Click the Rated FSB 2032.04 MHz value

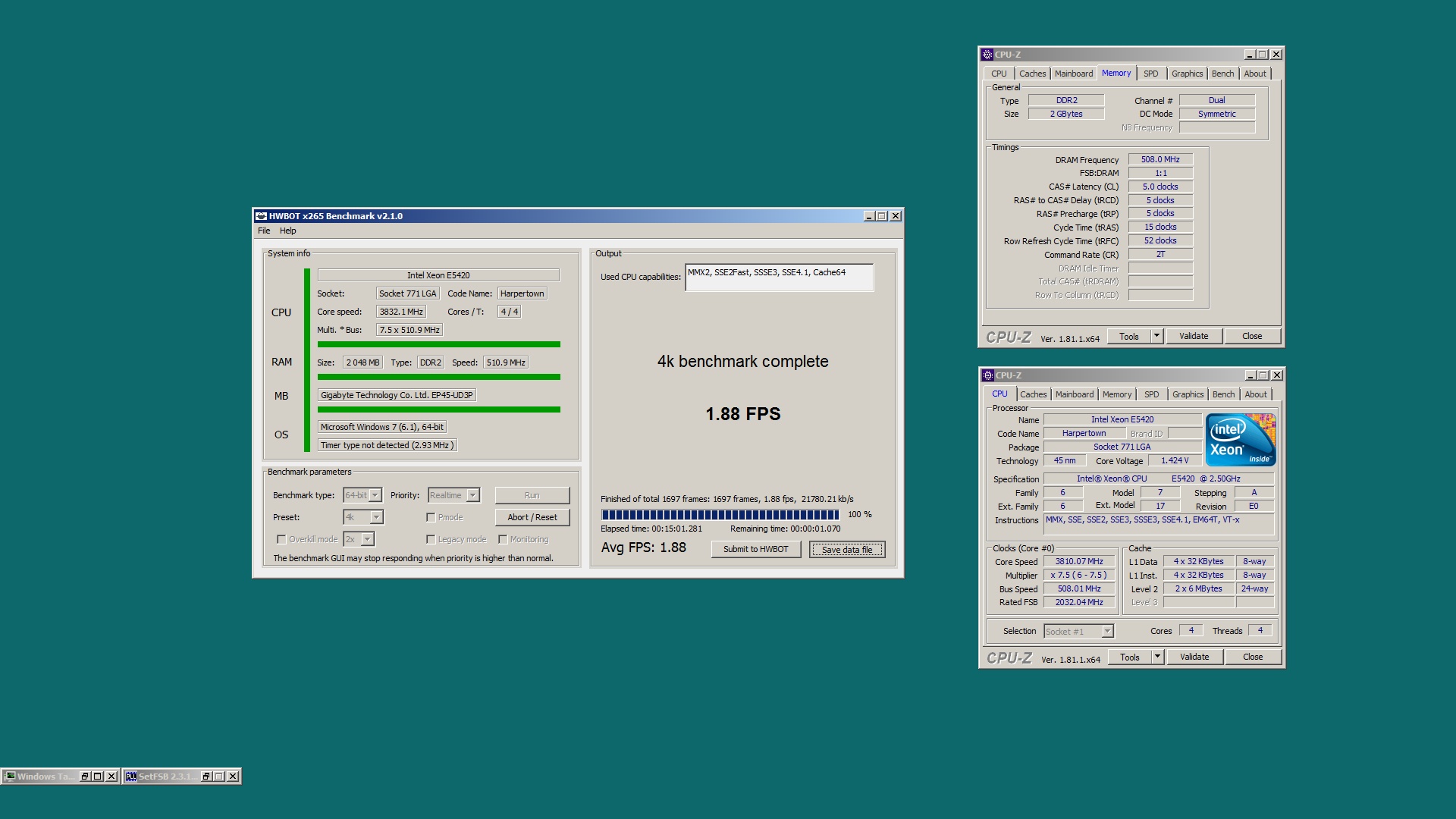point(1079,602)
